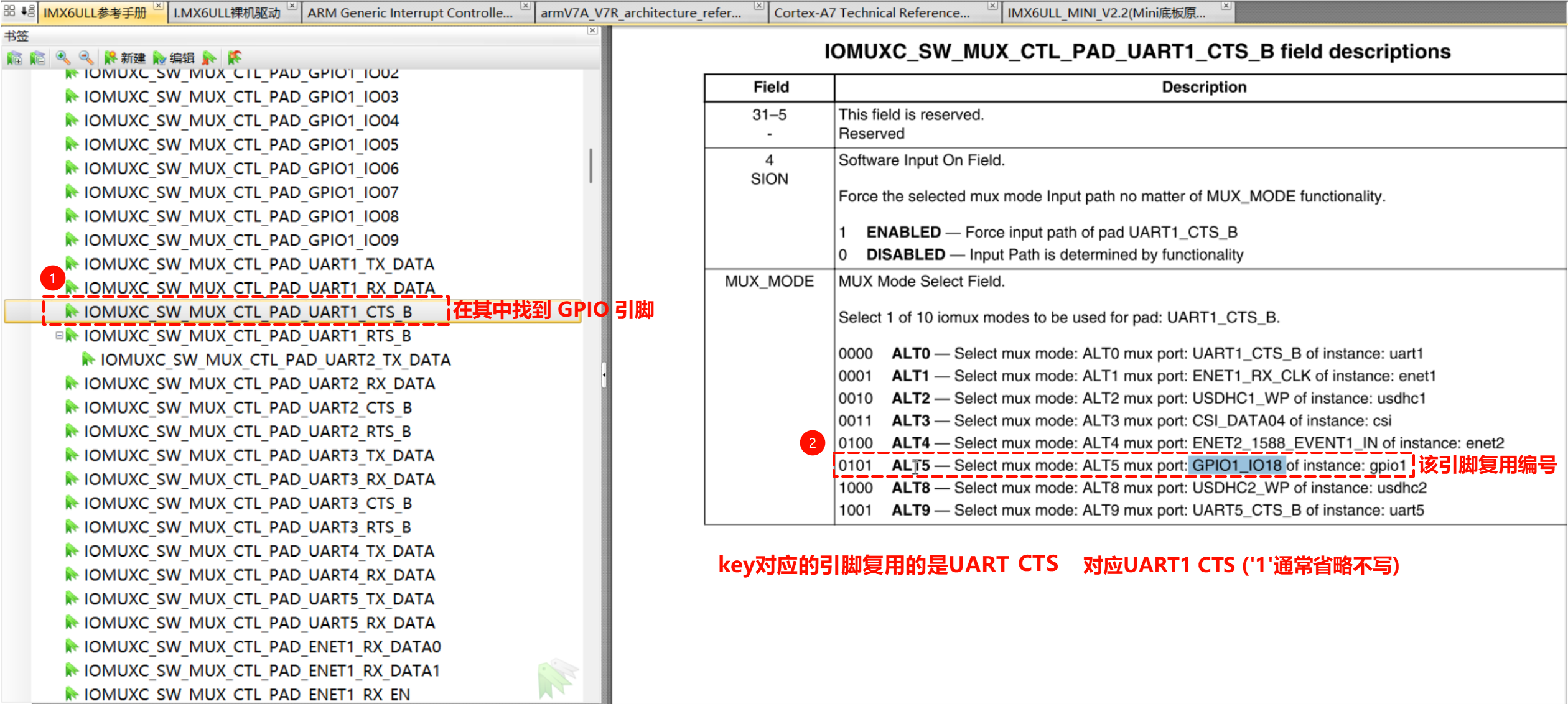Open the thumbnail grid view icon

[x=9, y=11]
